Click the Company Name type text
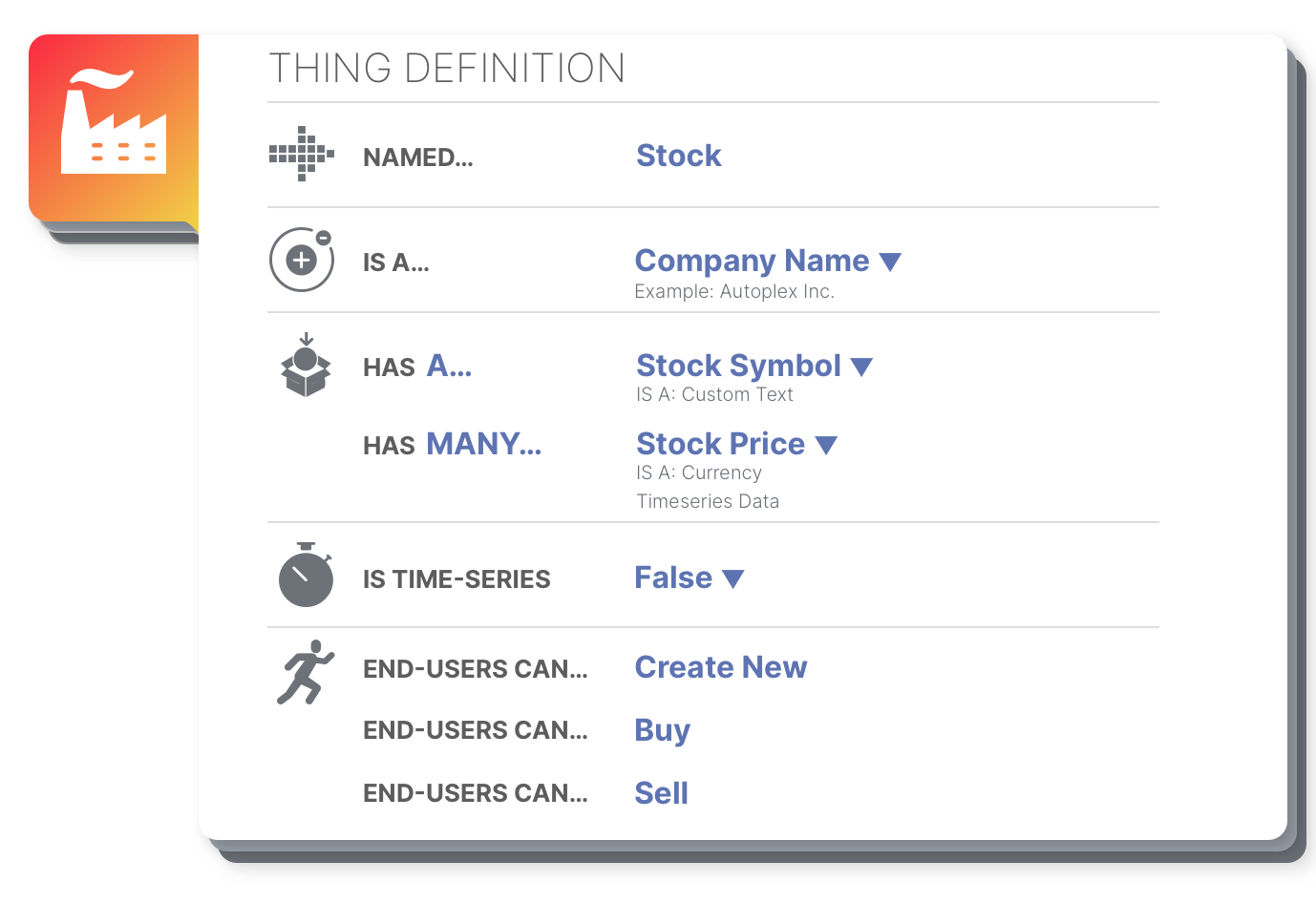The width and height of the screenshot is (1316, 903). (x=753, y=261)
